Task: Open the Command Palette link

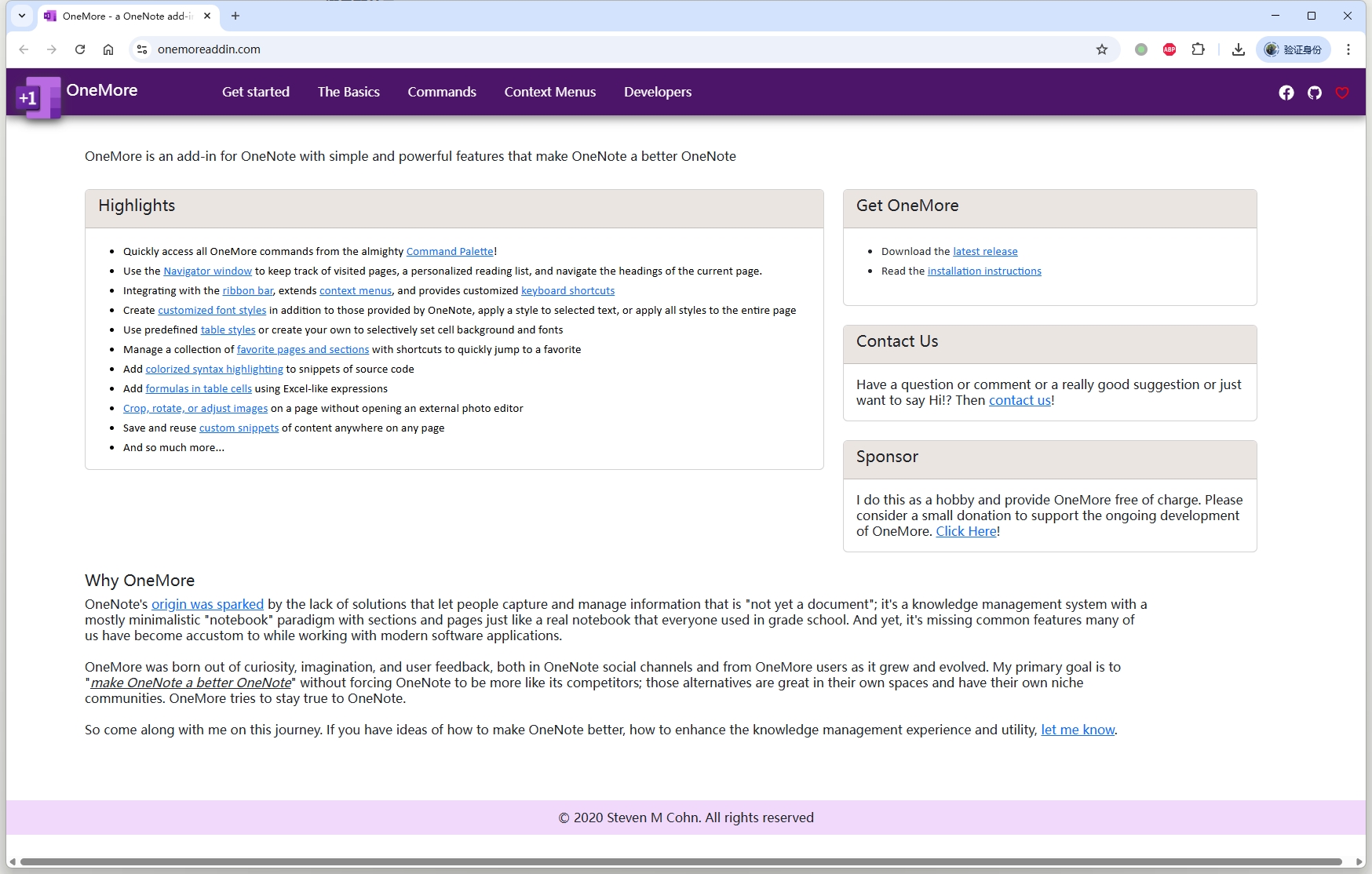Action: [450, 251]
